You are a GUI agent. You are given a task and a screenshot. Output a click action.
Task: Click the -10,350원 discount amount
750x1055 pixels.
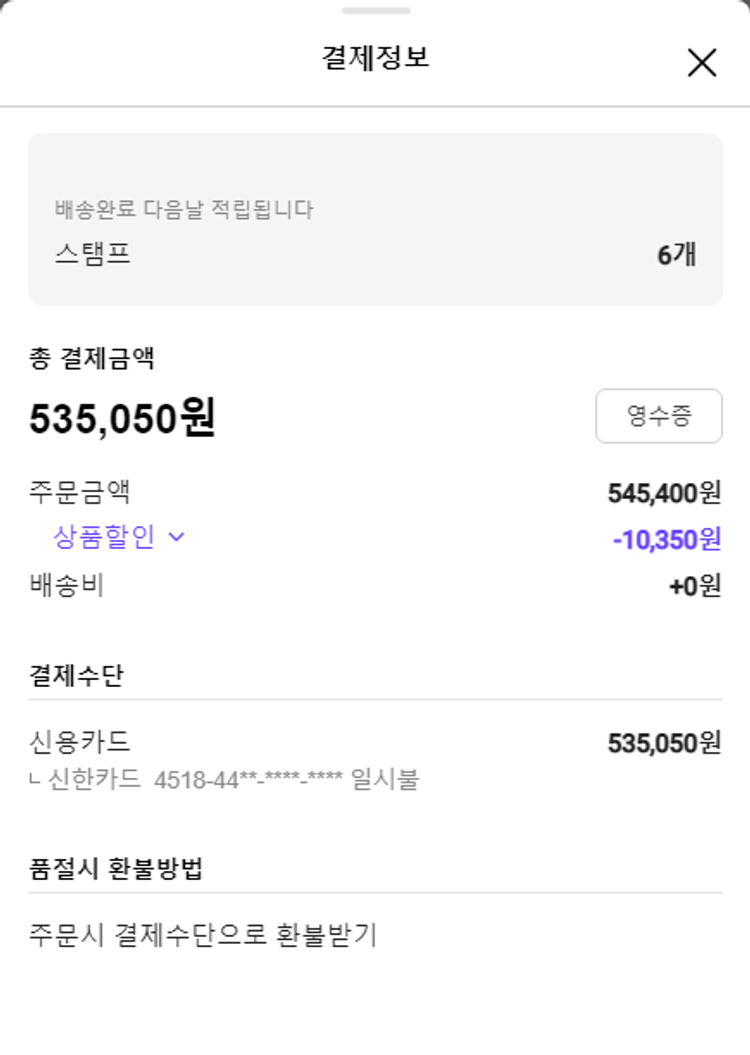(666, 539)
